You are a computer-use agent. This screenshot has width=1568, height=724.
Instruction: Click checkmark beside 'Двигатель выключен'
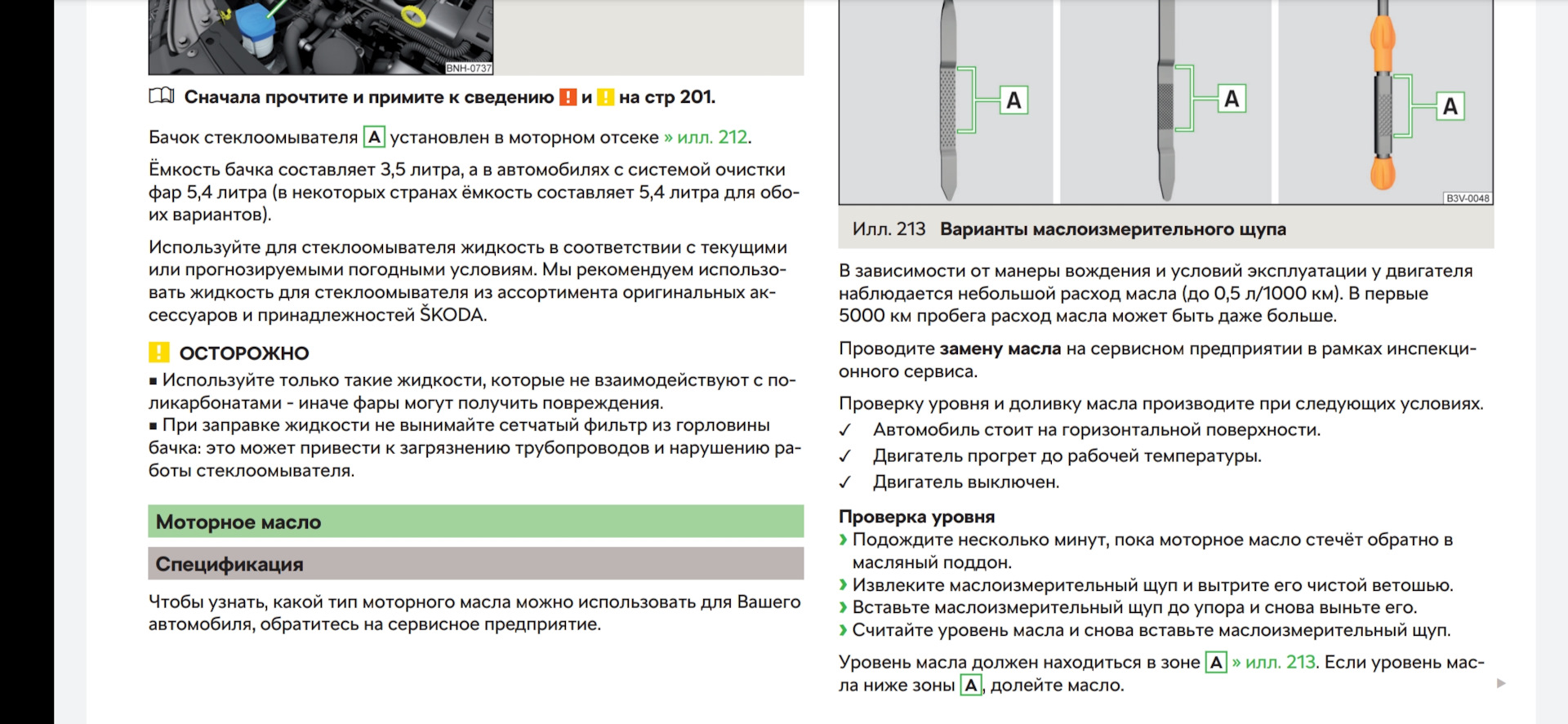[x=845, y=482]
